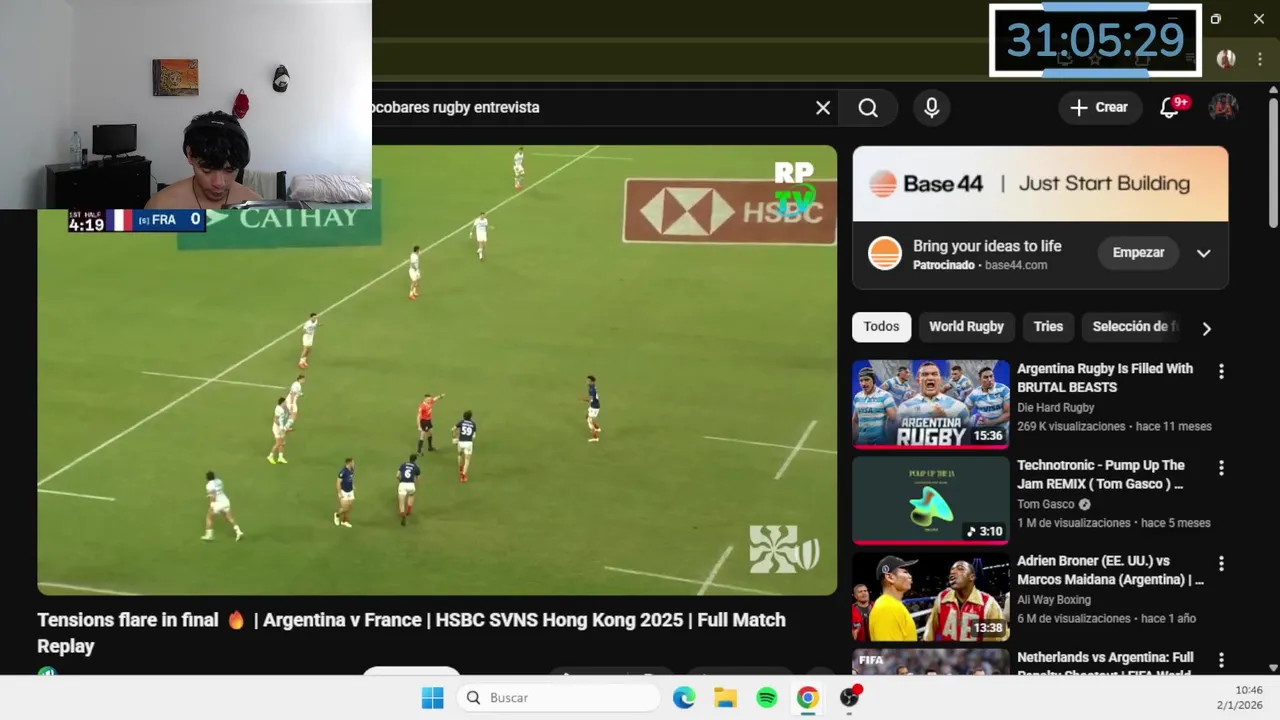
Task: Open the YouTube account avatar menu
Action: point(1223,107)
